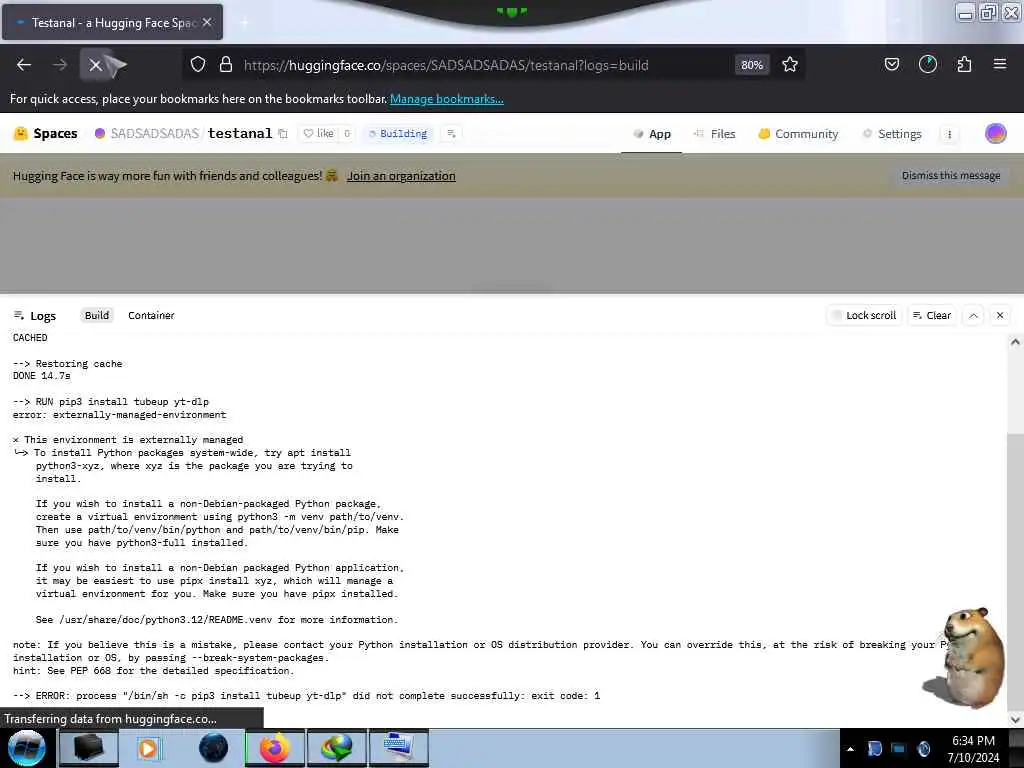This screenshot has width=1024, height=768.
Task: Show hidden system tray icons
Action: click(x=850, y=749)
